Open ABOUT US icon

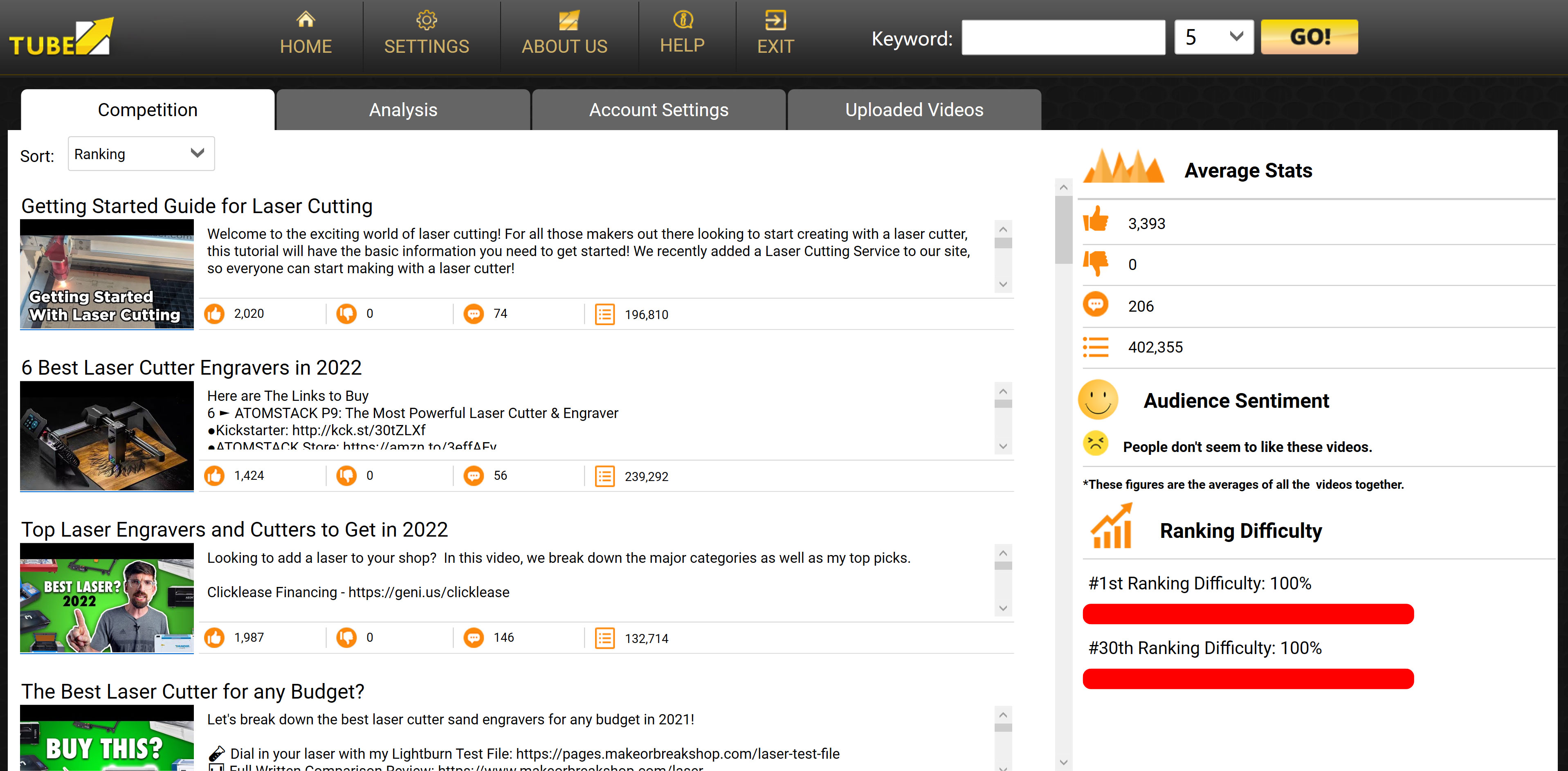coord(569,20)
